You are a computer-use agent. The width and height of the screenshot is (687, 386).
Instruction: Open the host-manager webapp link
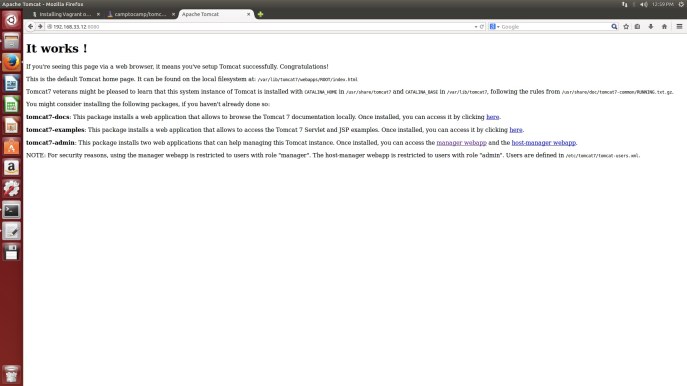tap(544, 142)
